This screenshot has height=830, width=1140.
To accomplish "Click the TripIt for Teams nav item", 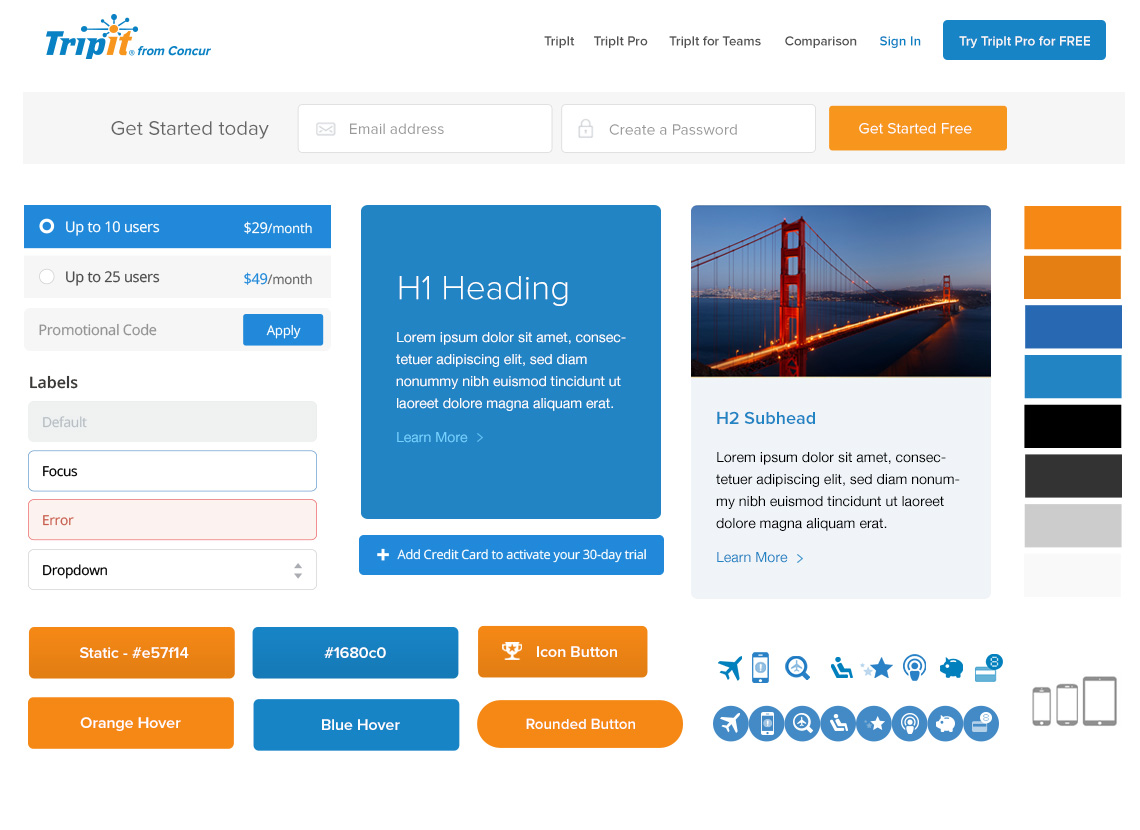I will click(715, 41).
